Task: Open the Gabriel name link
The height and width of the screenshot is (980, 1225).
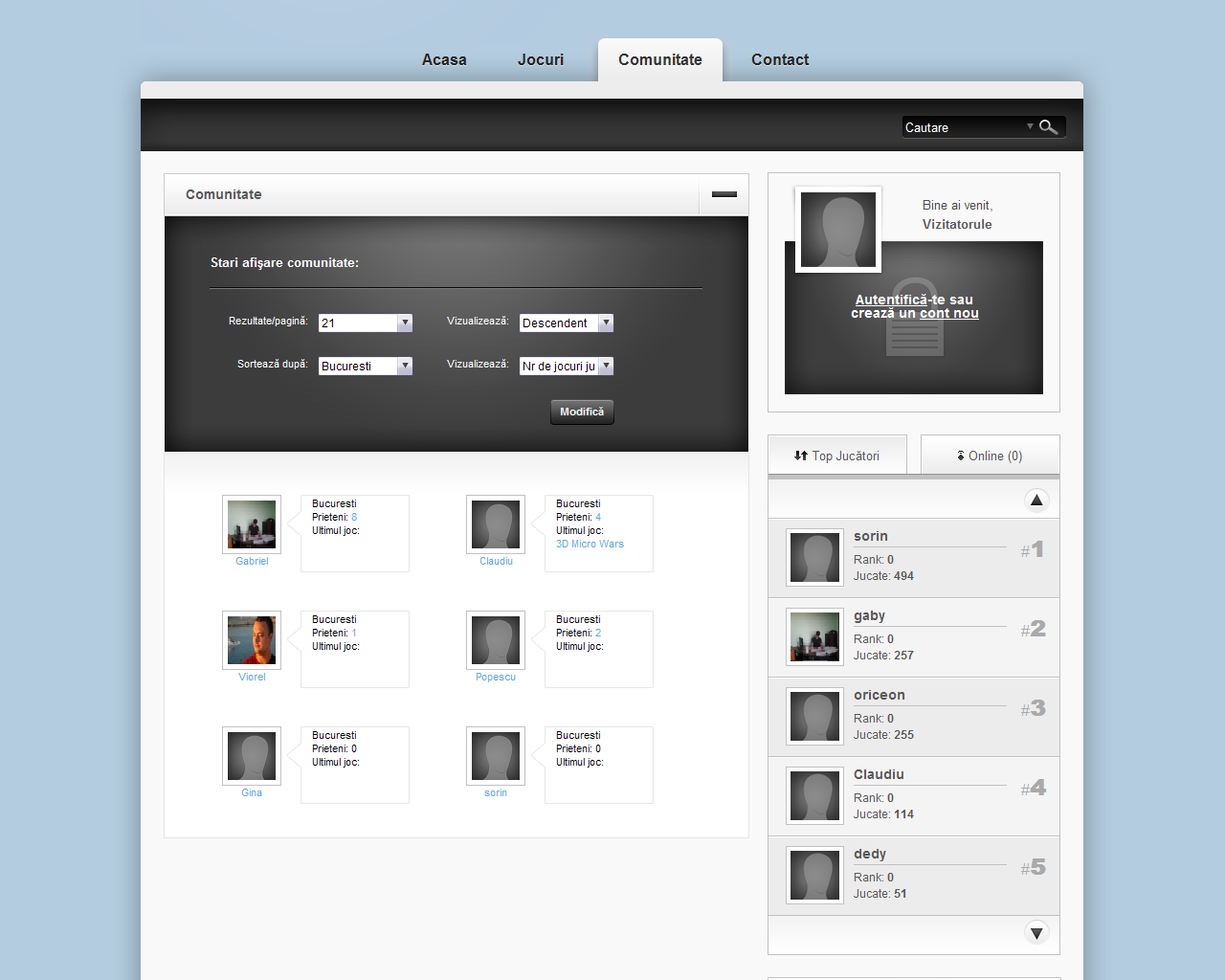Action: coord(252,561)
